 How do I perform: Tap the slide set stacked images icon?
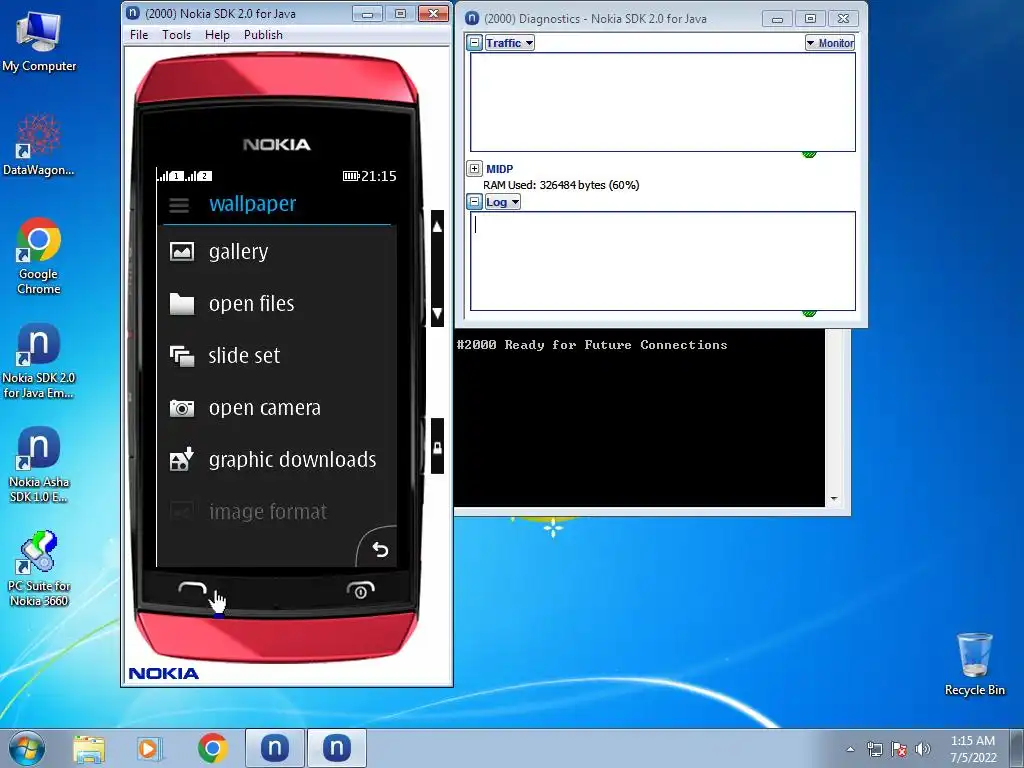pyautogui.click(x=182, y=356)
